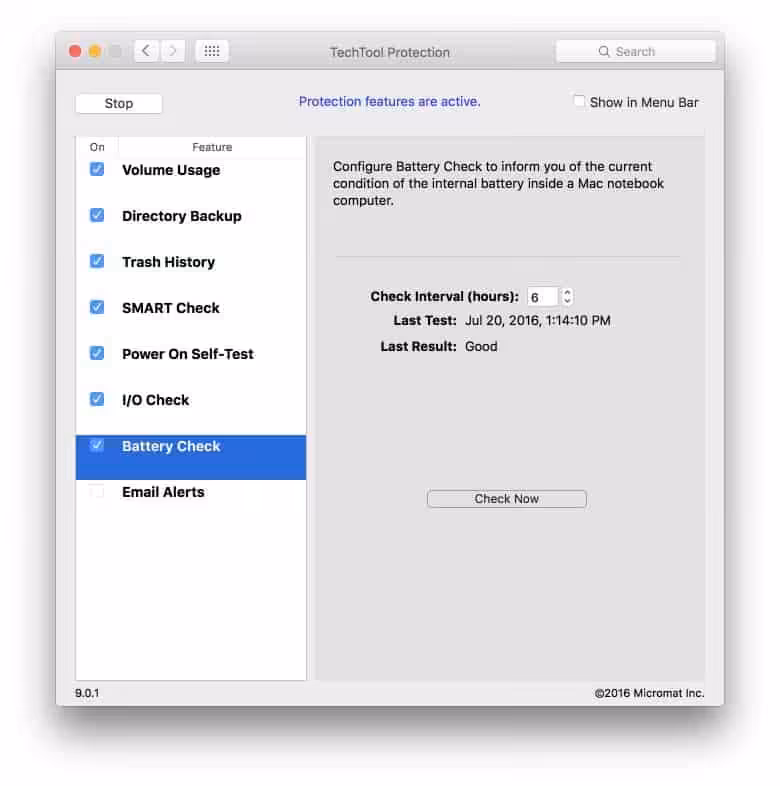Toggle the SMART Check checkbox

tap(97, 307)
